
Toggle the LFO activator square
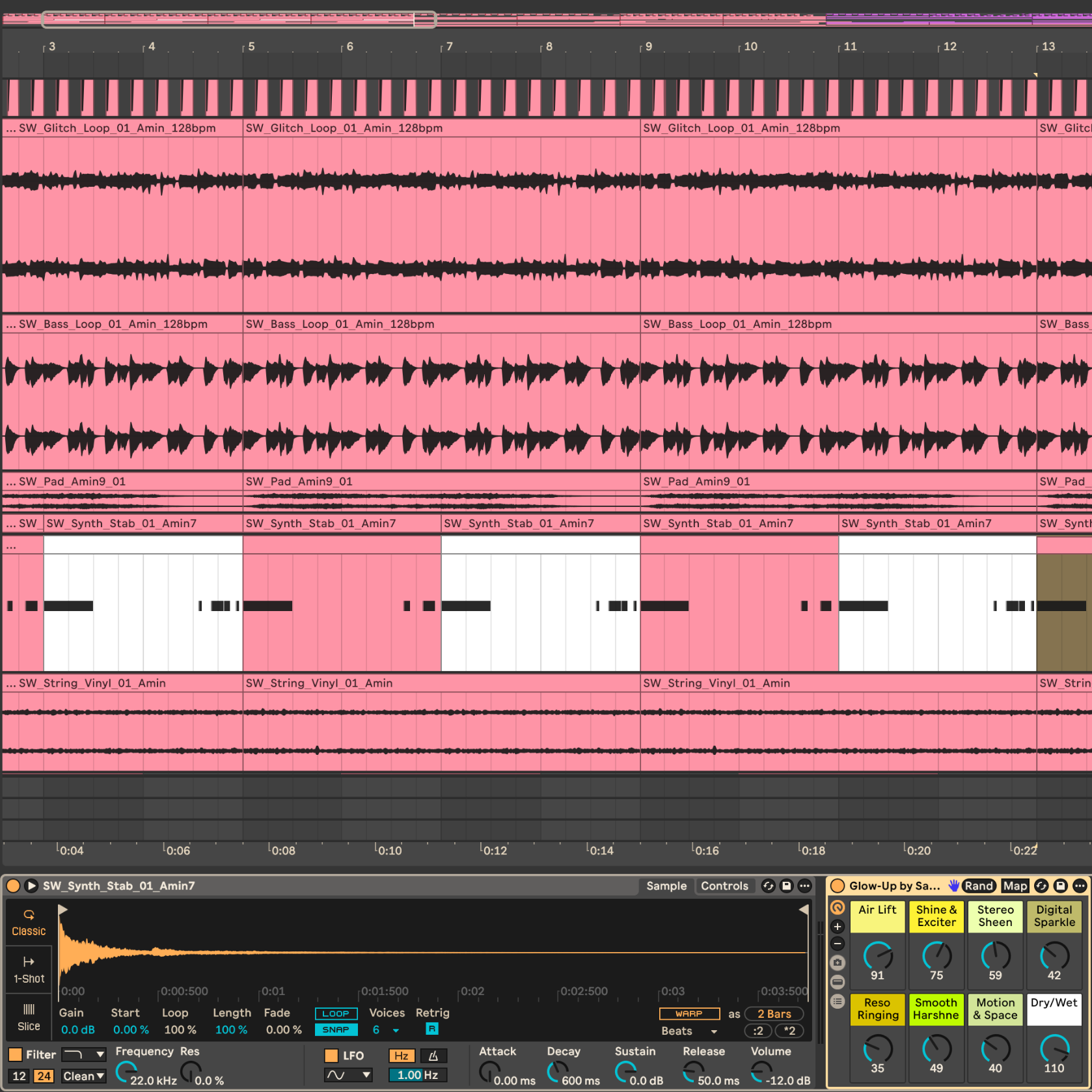[331, 1056]
